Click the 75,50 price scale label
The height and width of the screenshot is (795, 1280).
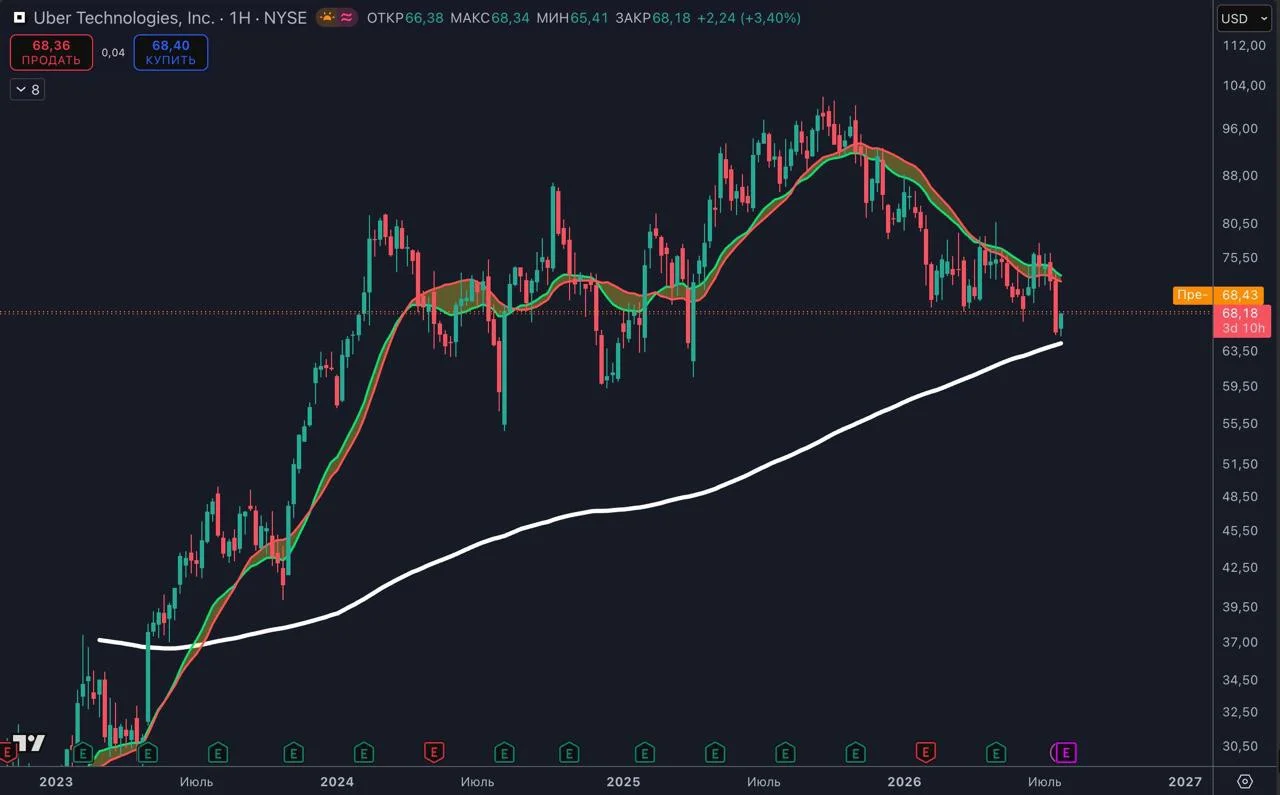(x=1240, y=257)
